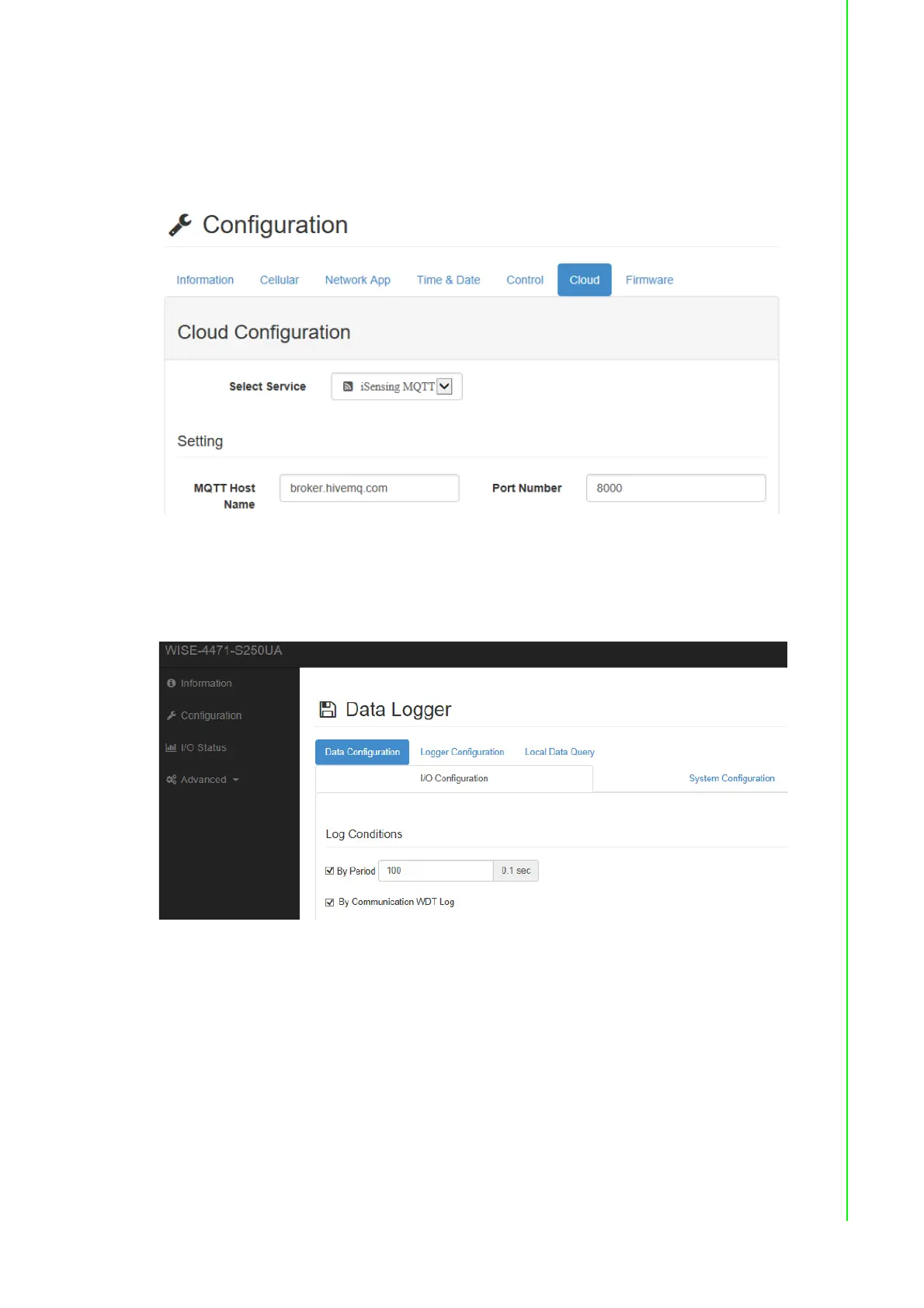Viewport: 924px width, 1308px height.
Task: Uncheck By Communication WDT Log checkbox
Action: click(x=330, y=902)
